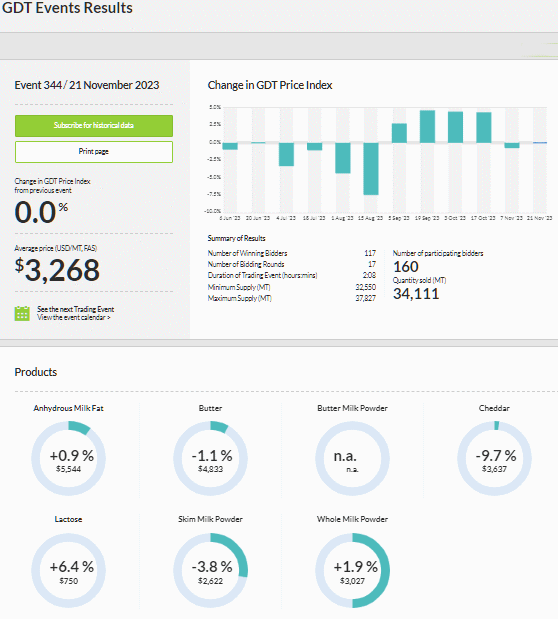Screen dimensions: 558x619
Task: Click the +1.9 % Whole Milk Powder value
Action: (355, 567)
